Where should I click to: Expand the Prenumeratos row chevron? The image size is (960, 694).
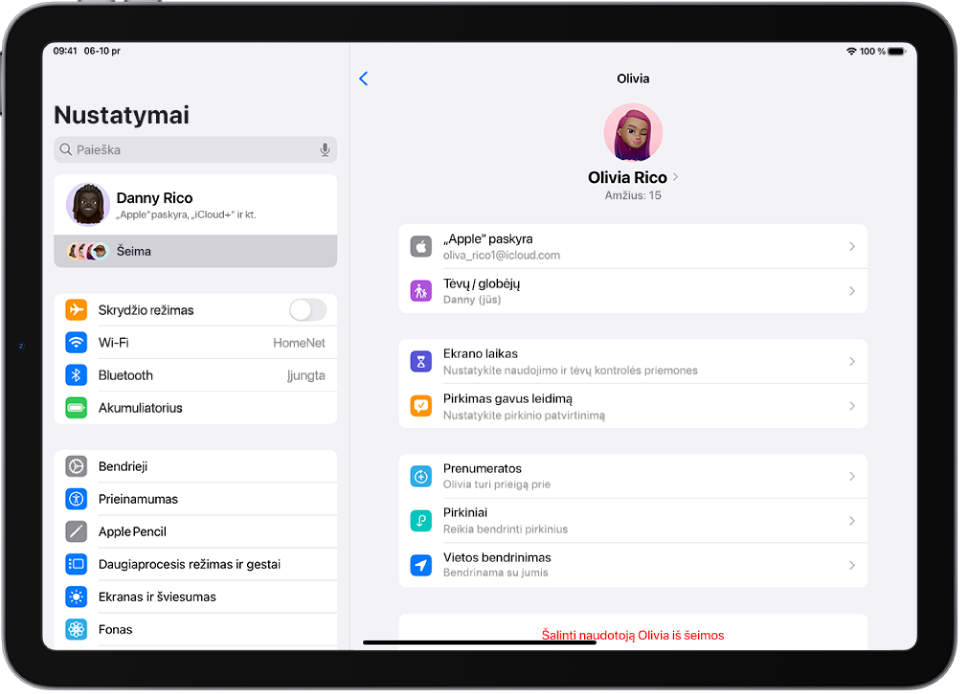[x=852, y=476]
